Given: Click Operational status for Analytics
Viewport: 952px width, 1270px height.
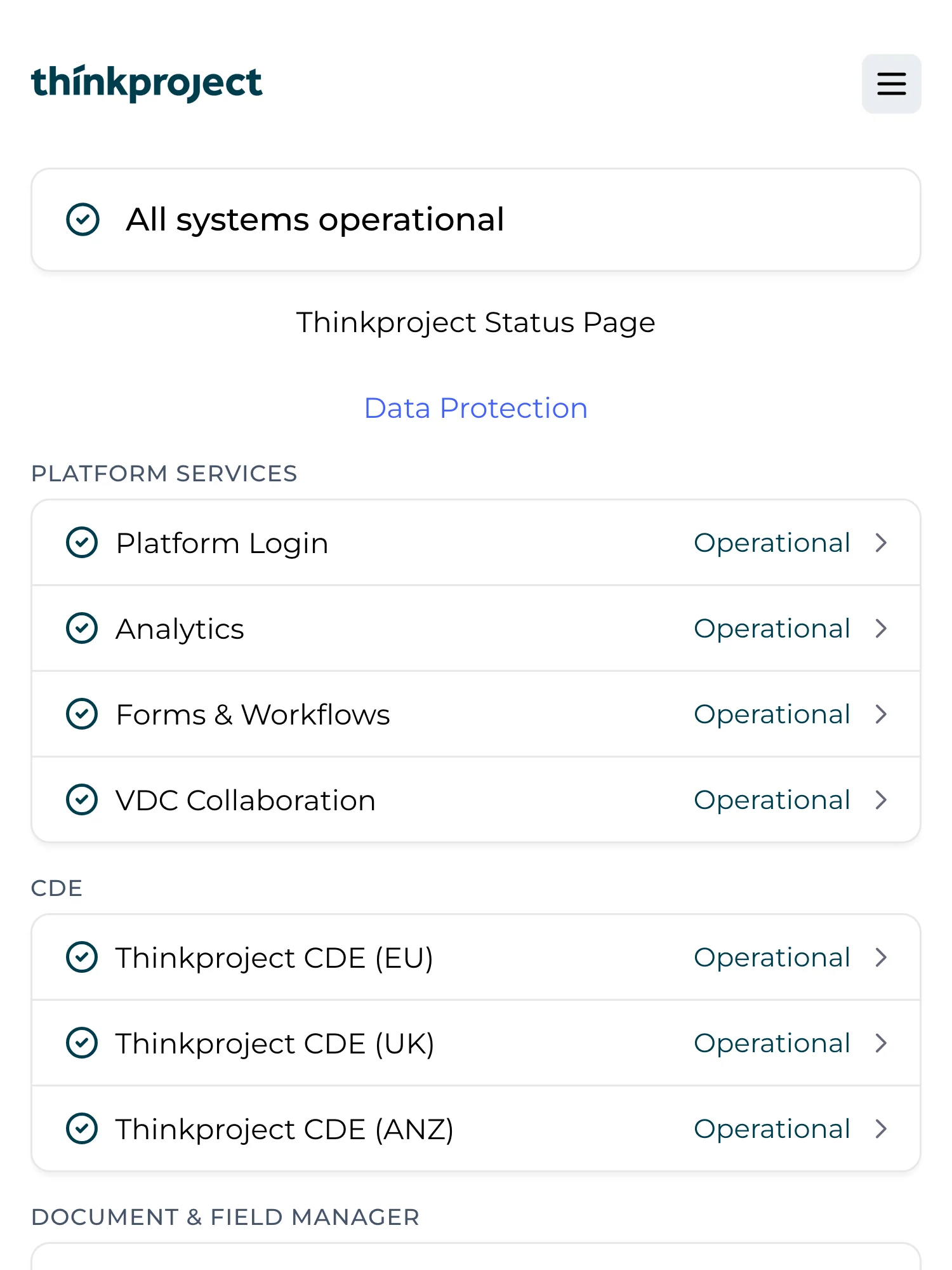Looking at the screenshot, I should tap(772, 629).
